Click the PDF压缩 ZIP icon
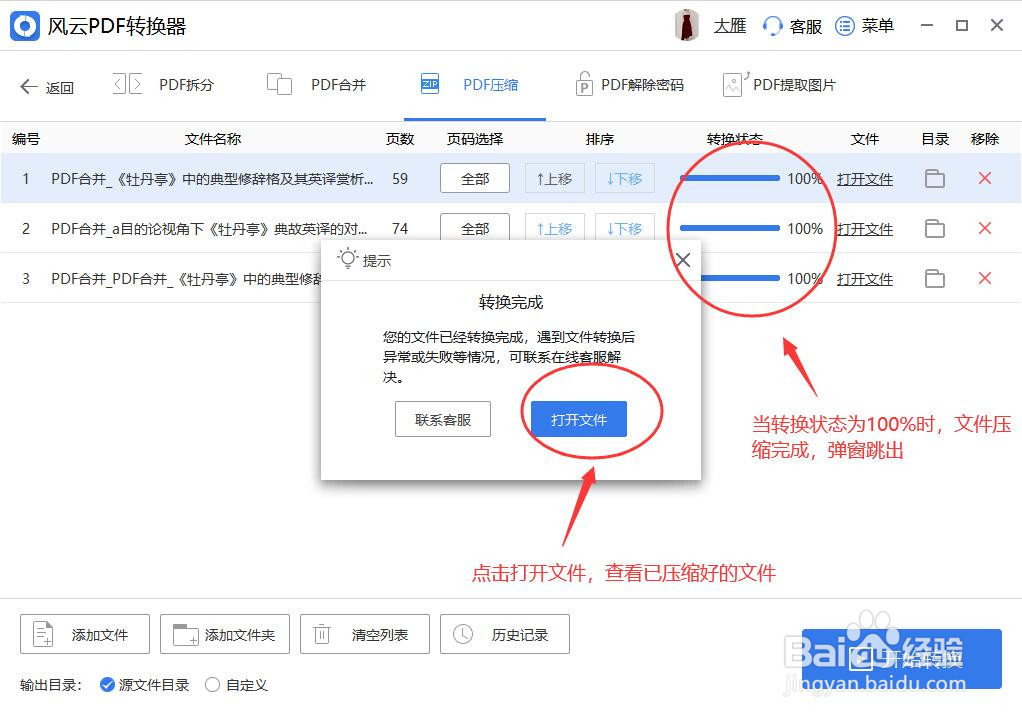This screenshot has width=1022, height=719. (x=429, y=84)
